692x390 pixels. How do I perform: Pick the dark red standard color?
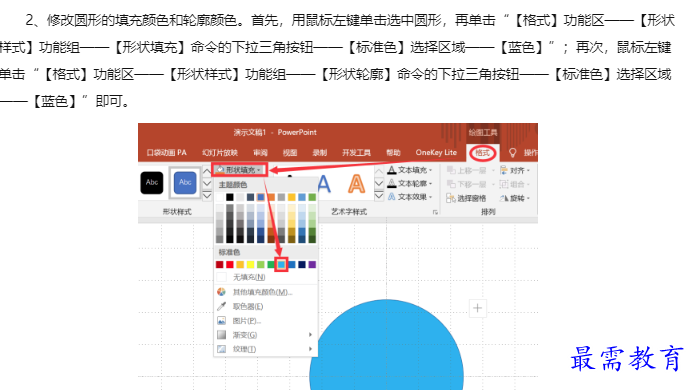click(220, 265)
